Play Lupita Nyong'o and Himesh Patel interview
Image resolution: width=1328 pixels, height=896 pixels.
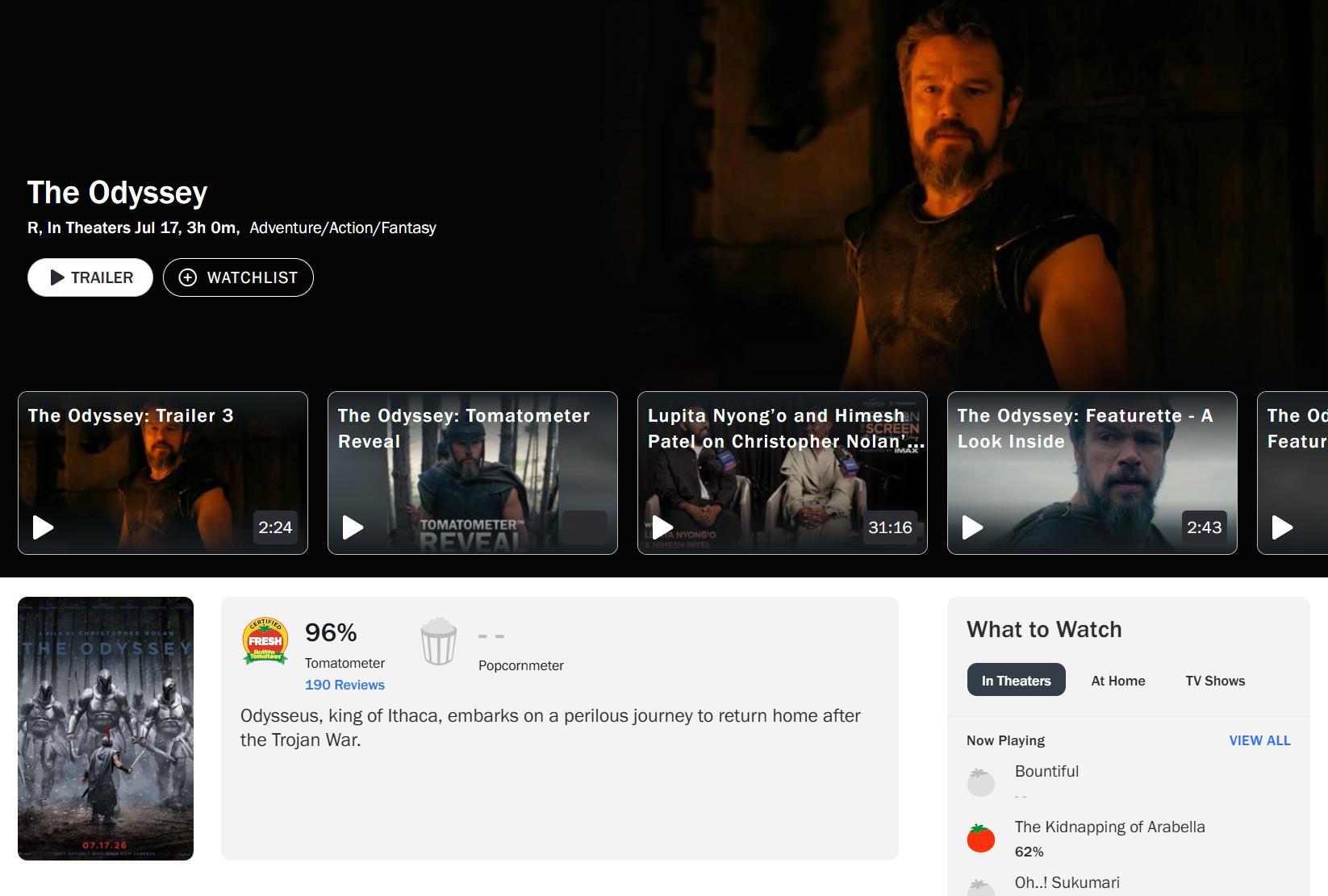[x=662, y=527]
